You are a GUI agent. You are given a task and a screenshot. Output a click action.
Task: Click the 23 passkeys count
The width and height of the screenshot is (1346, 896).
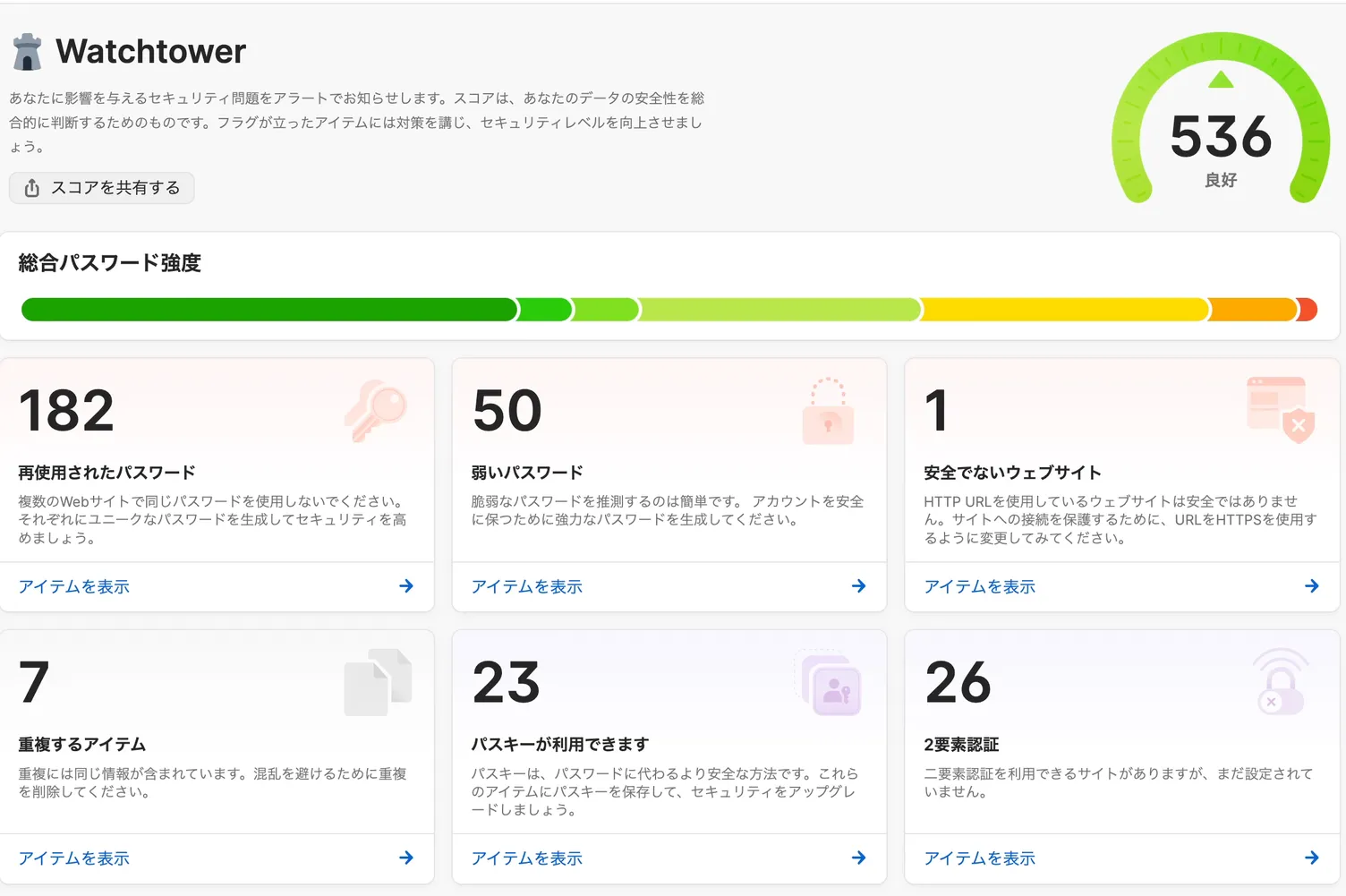coord(507,682)
